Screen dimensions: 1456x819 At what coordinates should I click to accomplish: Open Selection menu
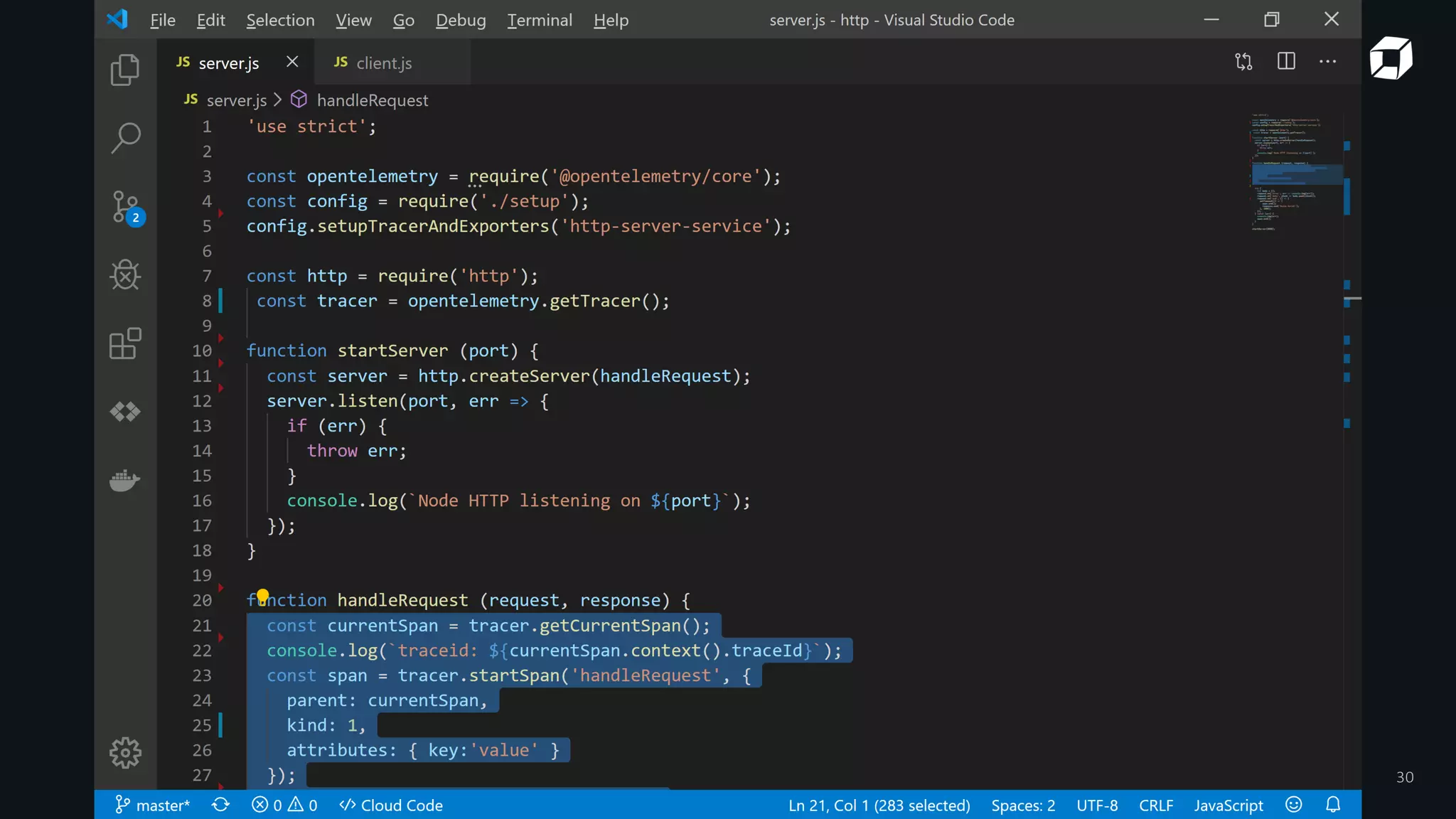pyautogui.click(x=280, y=20)
